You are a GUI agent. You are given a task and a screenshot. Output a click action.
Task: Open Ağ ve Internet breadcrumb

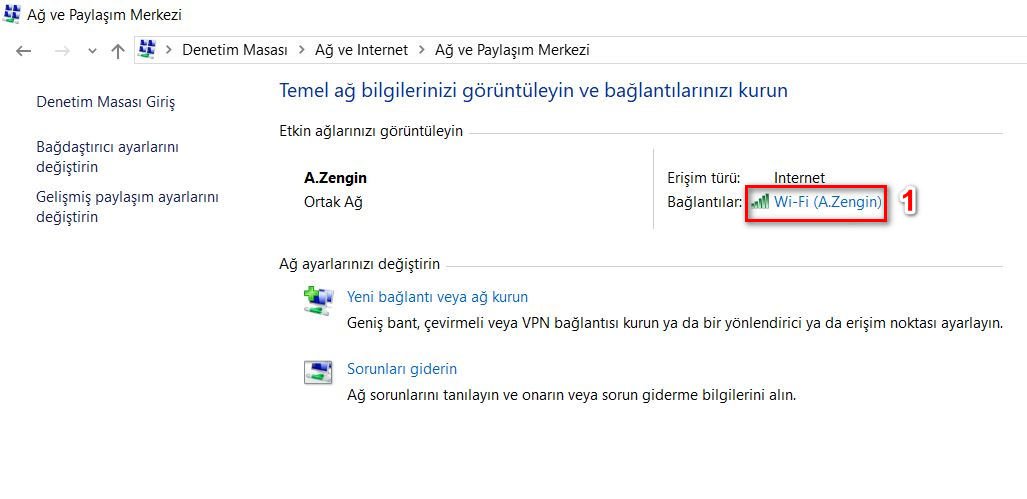click(361, 50)
